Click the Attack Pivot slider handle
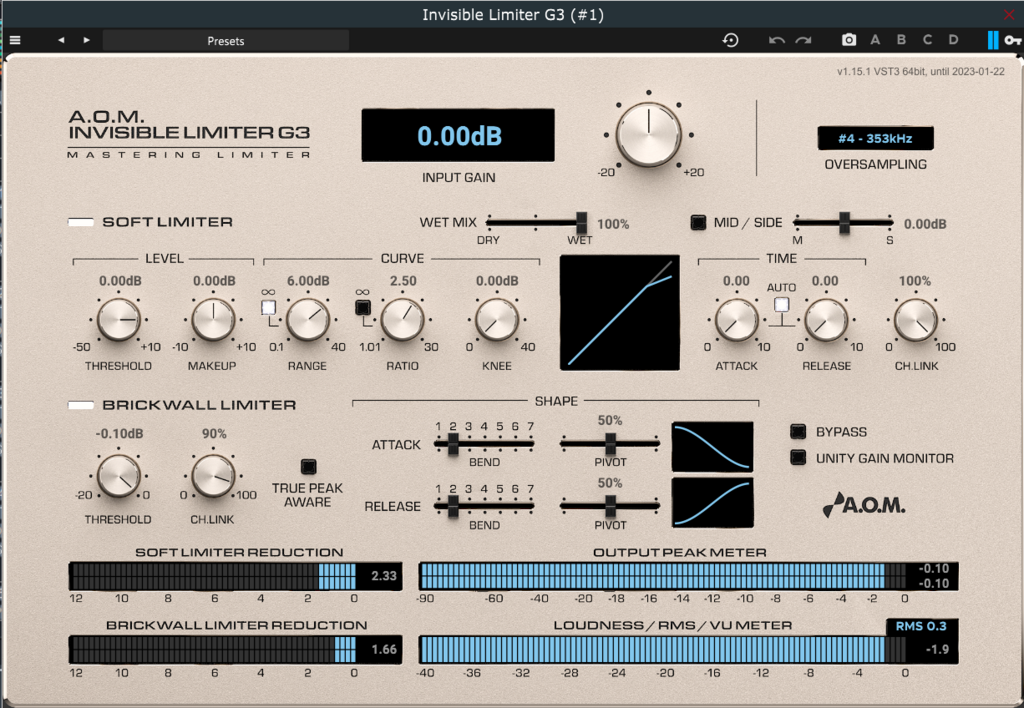 pyautogui.click(x=610, y=444)
